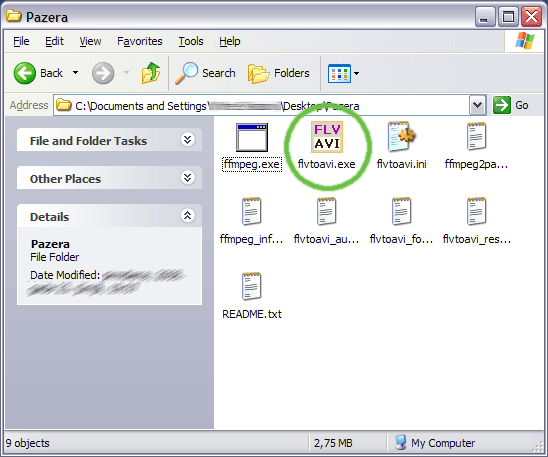The image size is (548, 457).
Task: Click the flvtoavi_fo... file name label
Action: (401, 239)
